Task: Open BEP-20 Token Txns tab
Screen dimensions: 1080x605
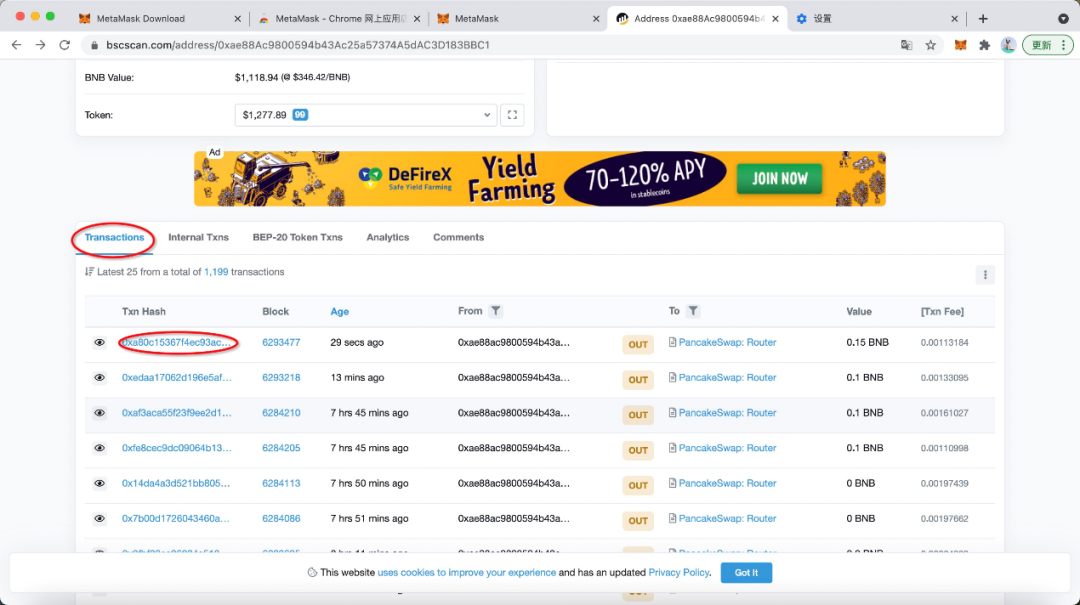Action: click(298, 237)
